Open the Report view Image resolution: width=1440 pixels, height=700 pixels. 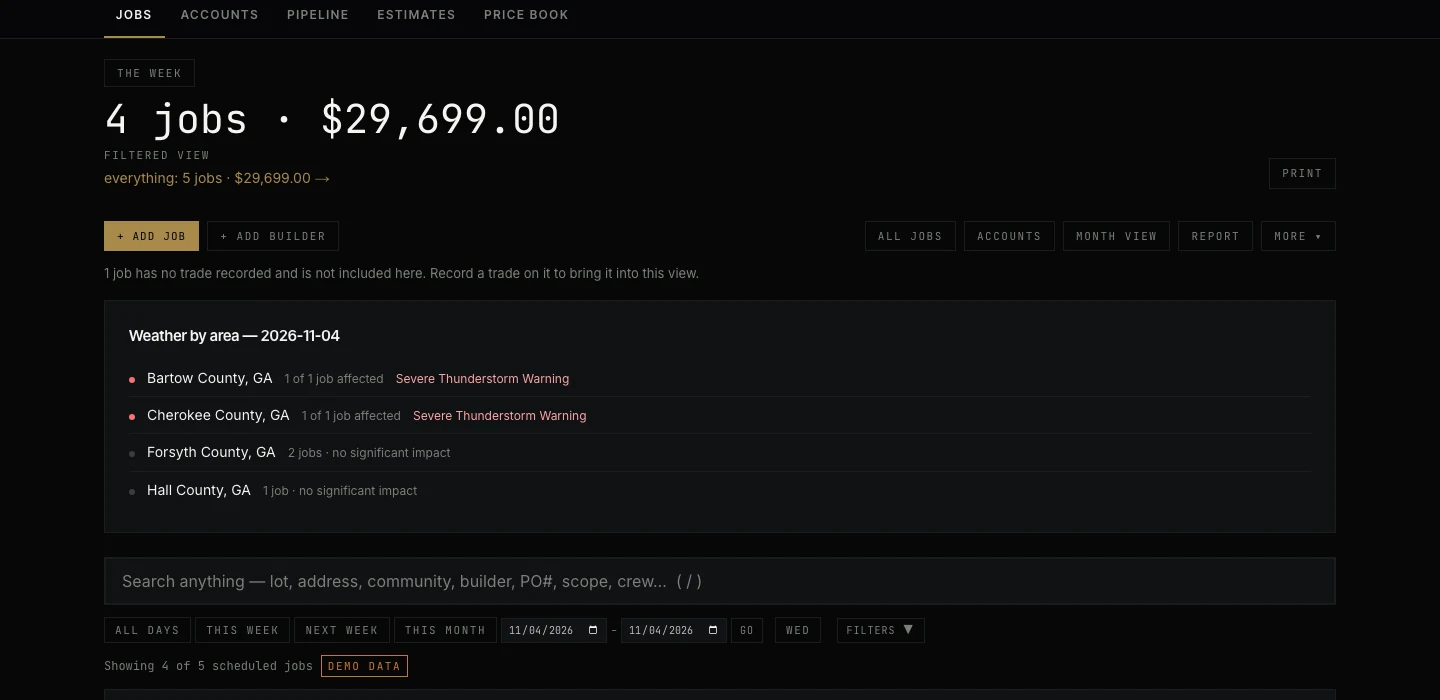pos(1215,236)
